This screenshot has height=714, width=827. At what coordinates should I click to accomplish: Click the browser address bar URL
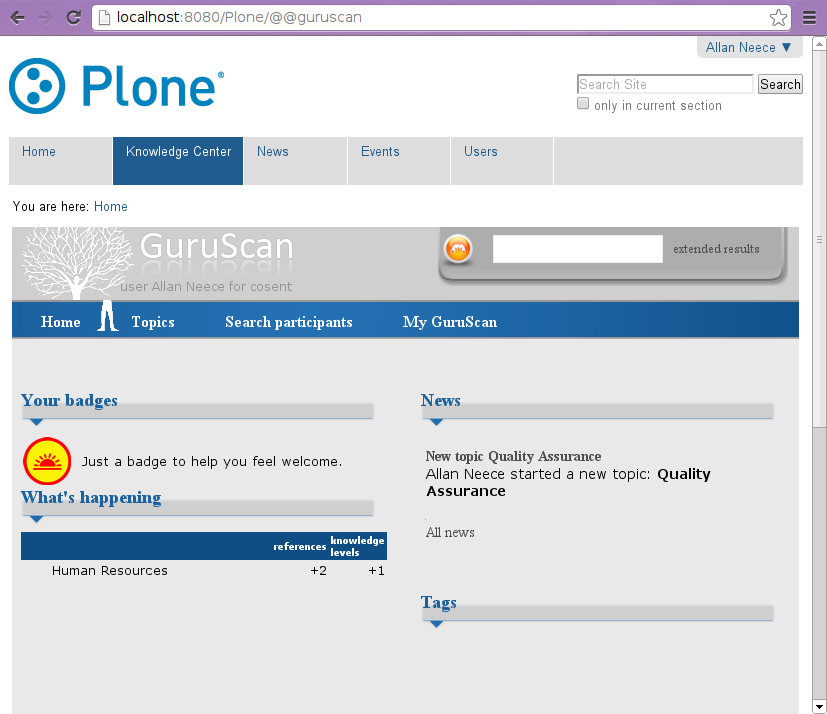click(x=239, y=17)
